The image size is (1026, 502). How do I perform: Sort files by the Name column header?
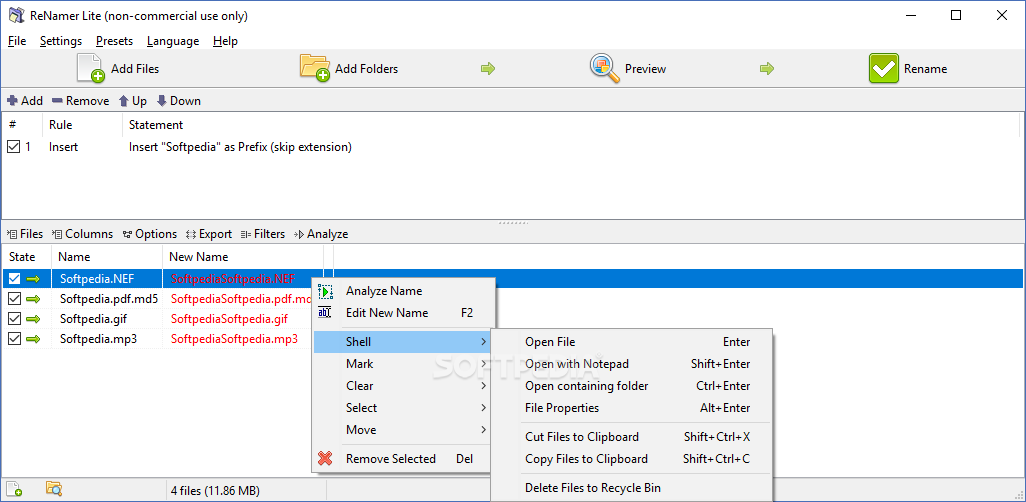click(x=107, y=257)
